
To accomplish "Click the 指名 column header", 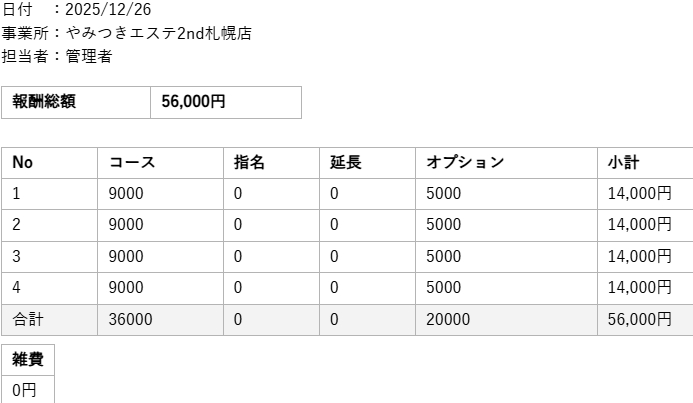I will coord(249,162).
